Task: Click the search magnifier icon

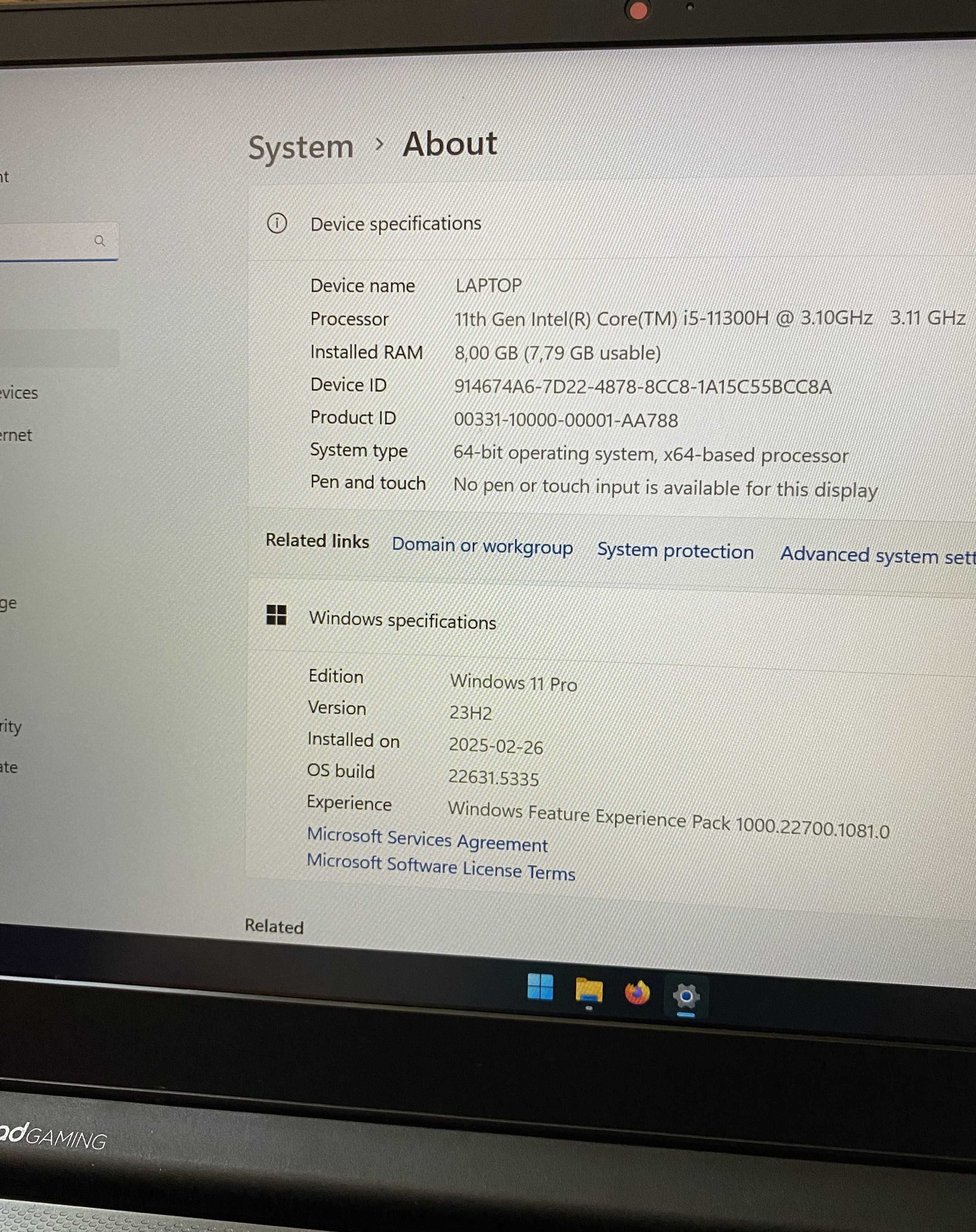Action: point(100,241)
